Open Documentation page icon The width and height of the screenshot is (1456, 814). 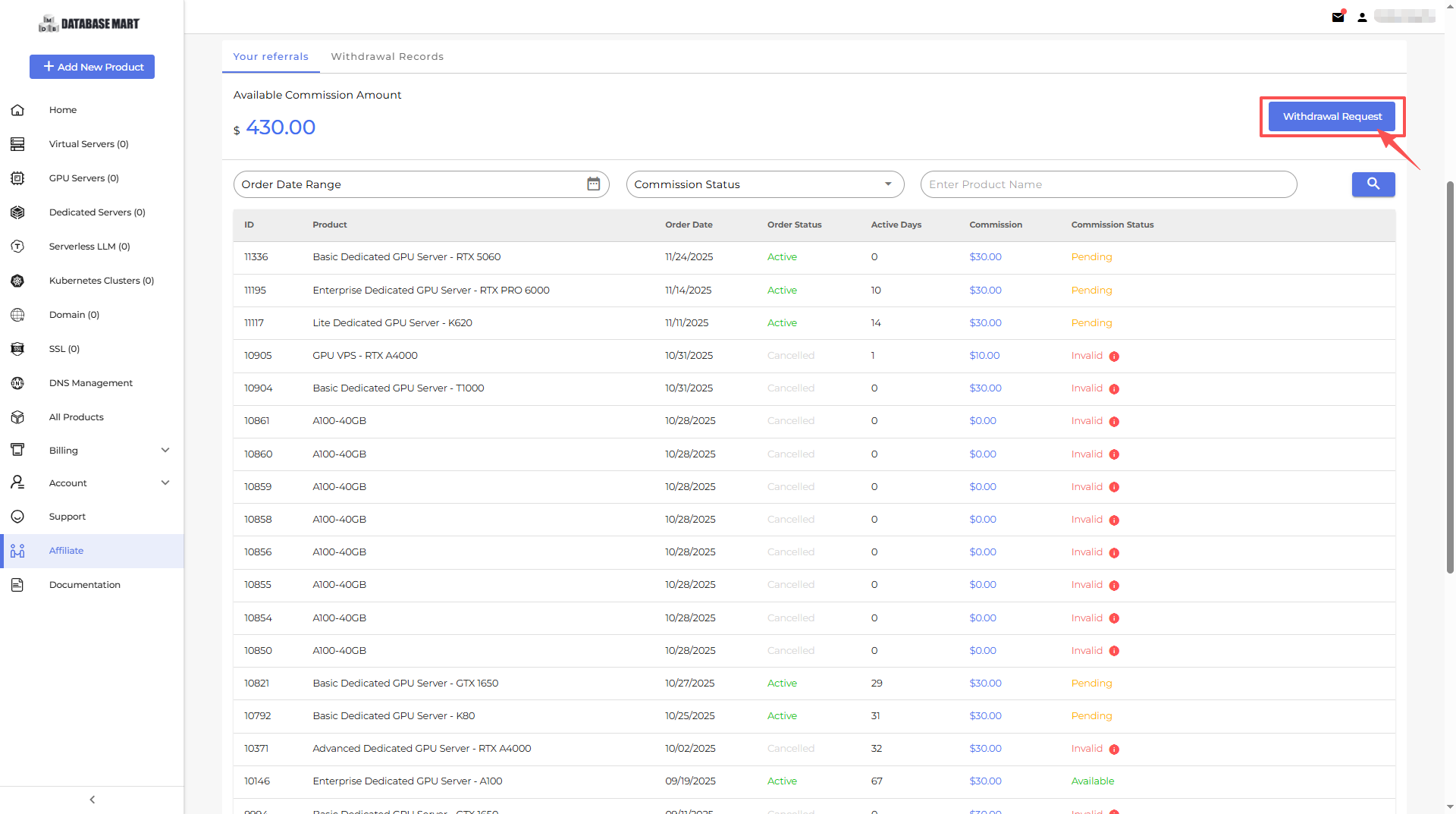[17, 585]
